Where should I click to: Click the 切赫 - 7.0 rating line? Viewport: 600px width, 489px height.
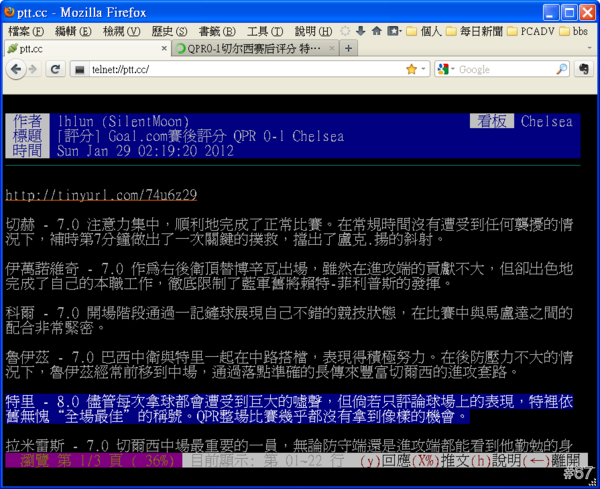point(289,232)
